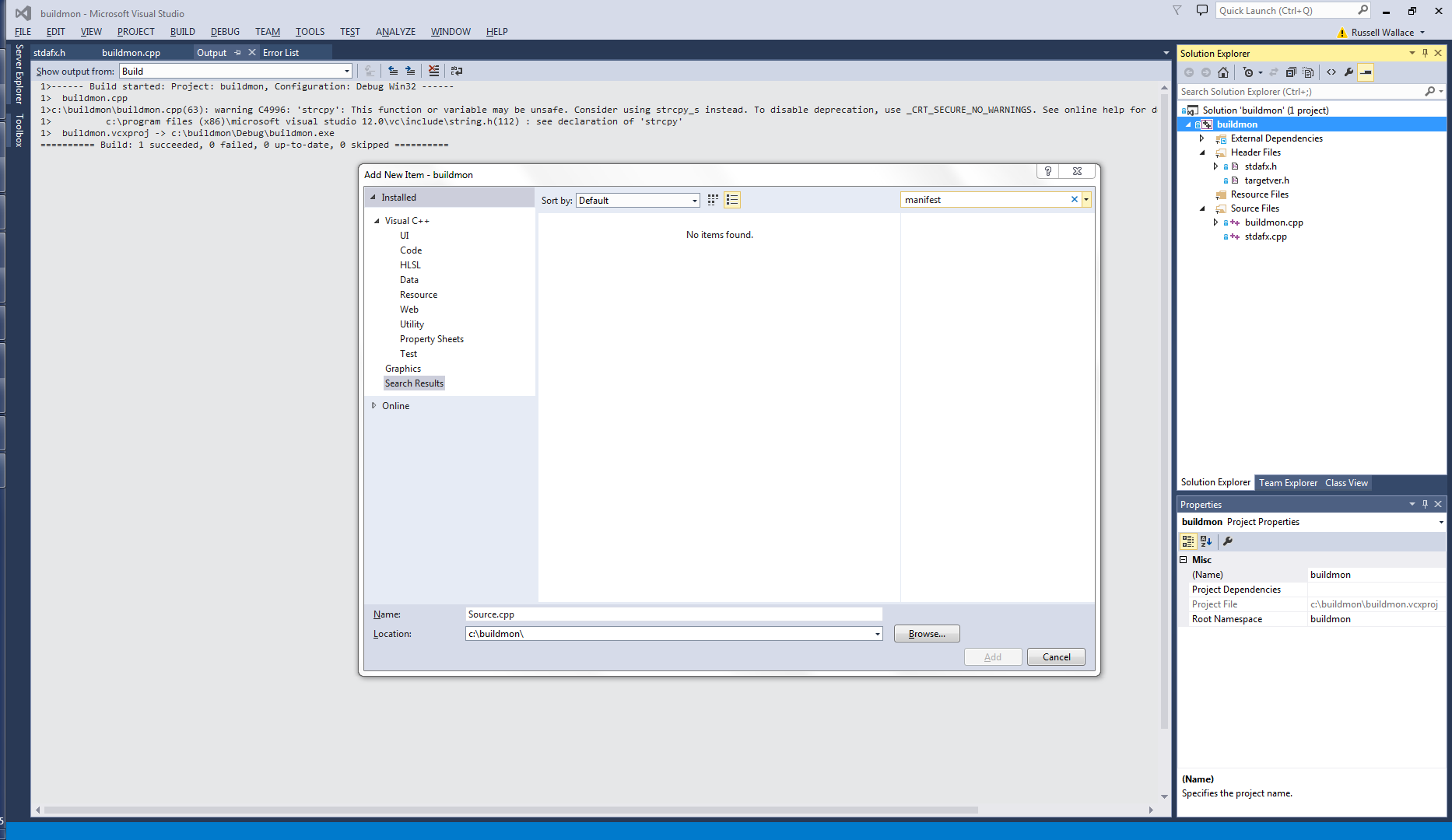Open the feedback speech bubble icon

point(1201,10)
